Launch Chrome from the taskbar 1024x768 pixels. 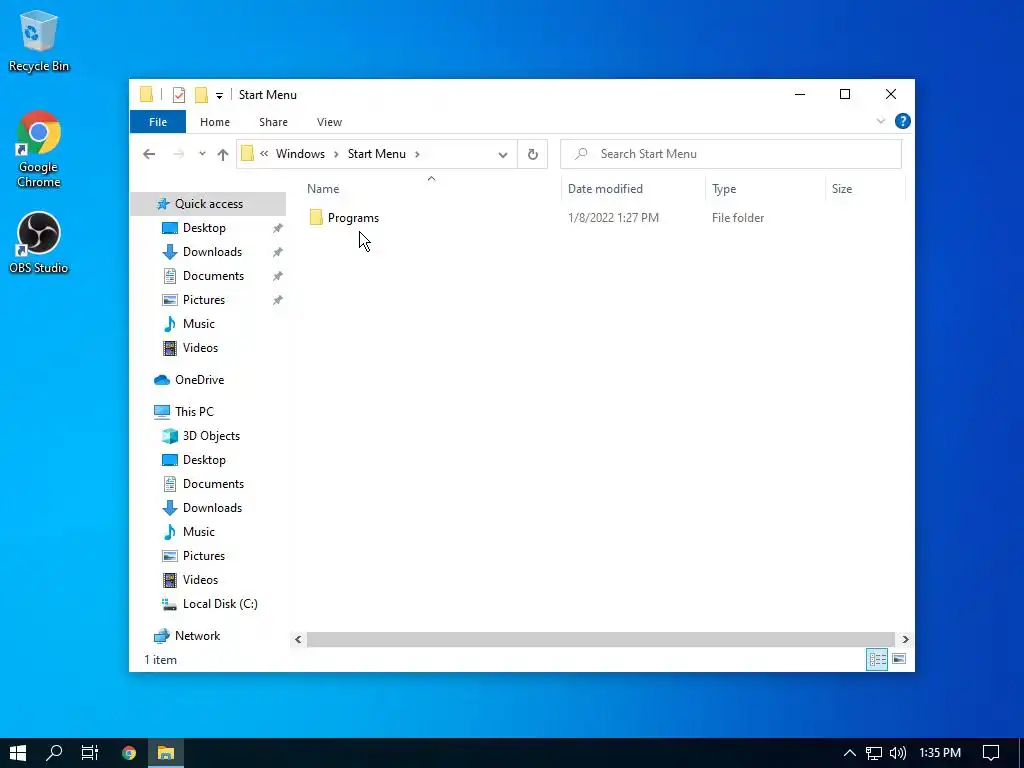pos(129,753)
